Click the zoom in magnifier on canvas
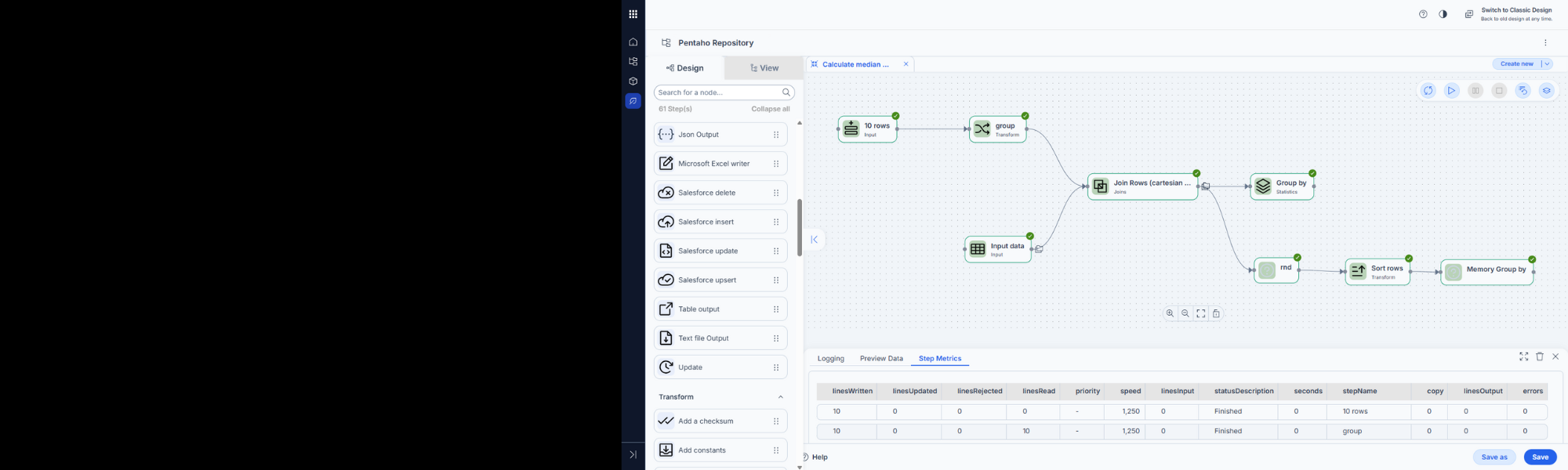The image size is (1568, 470). (x=1170, y=313)
